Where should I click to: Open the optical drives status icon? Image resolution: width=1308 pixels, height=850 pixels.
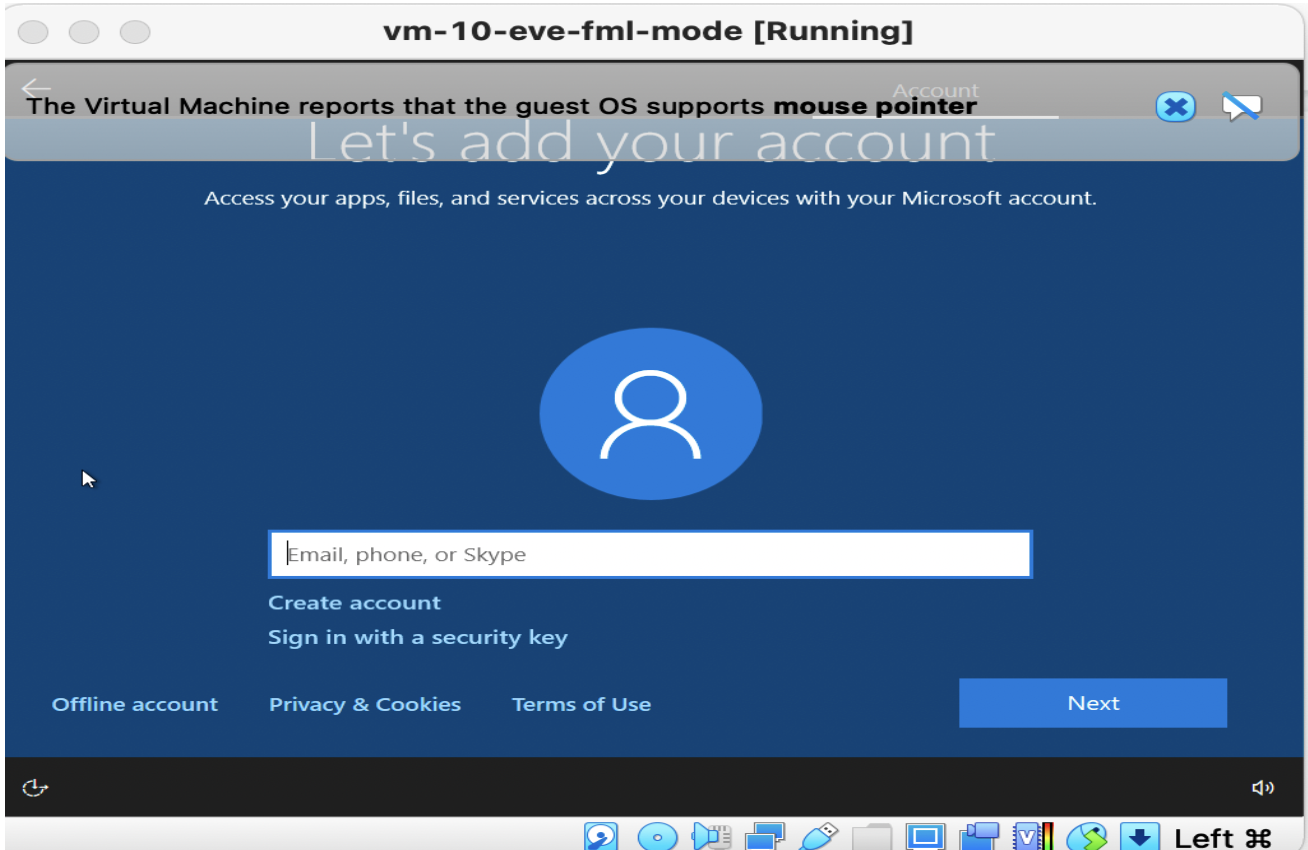pos(657,836)
